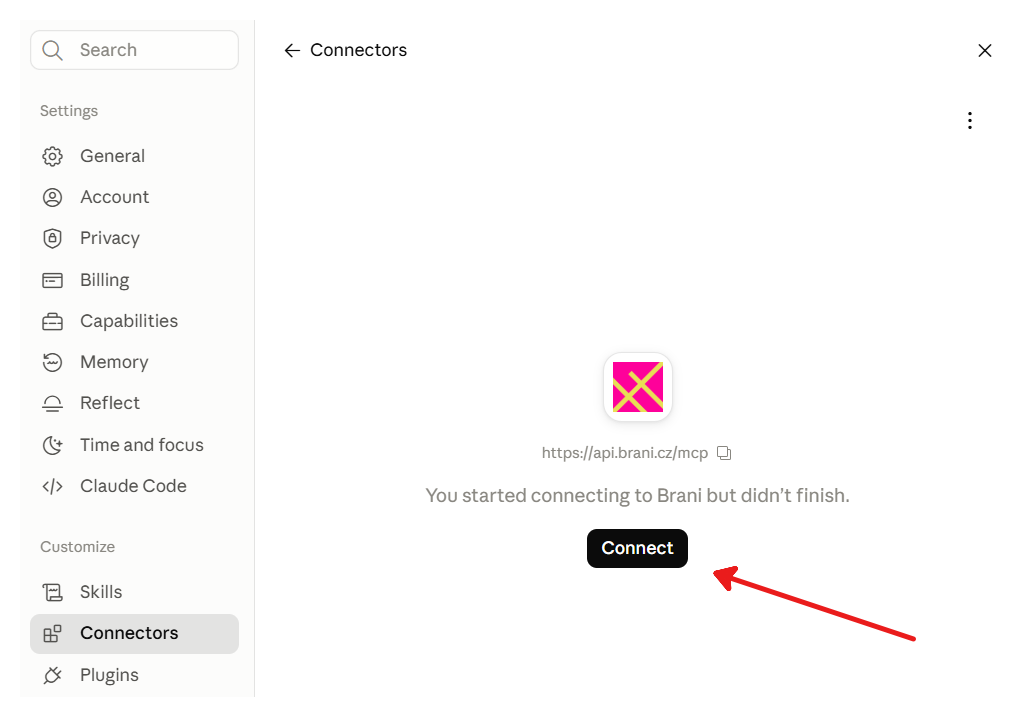Click the Brani pink connector logo
This screenshot has height=717, width=1031.
tap(638, 387)
